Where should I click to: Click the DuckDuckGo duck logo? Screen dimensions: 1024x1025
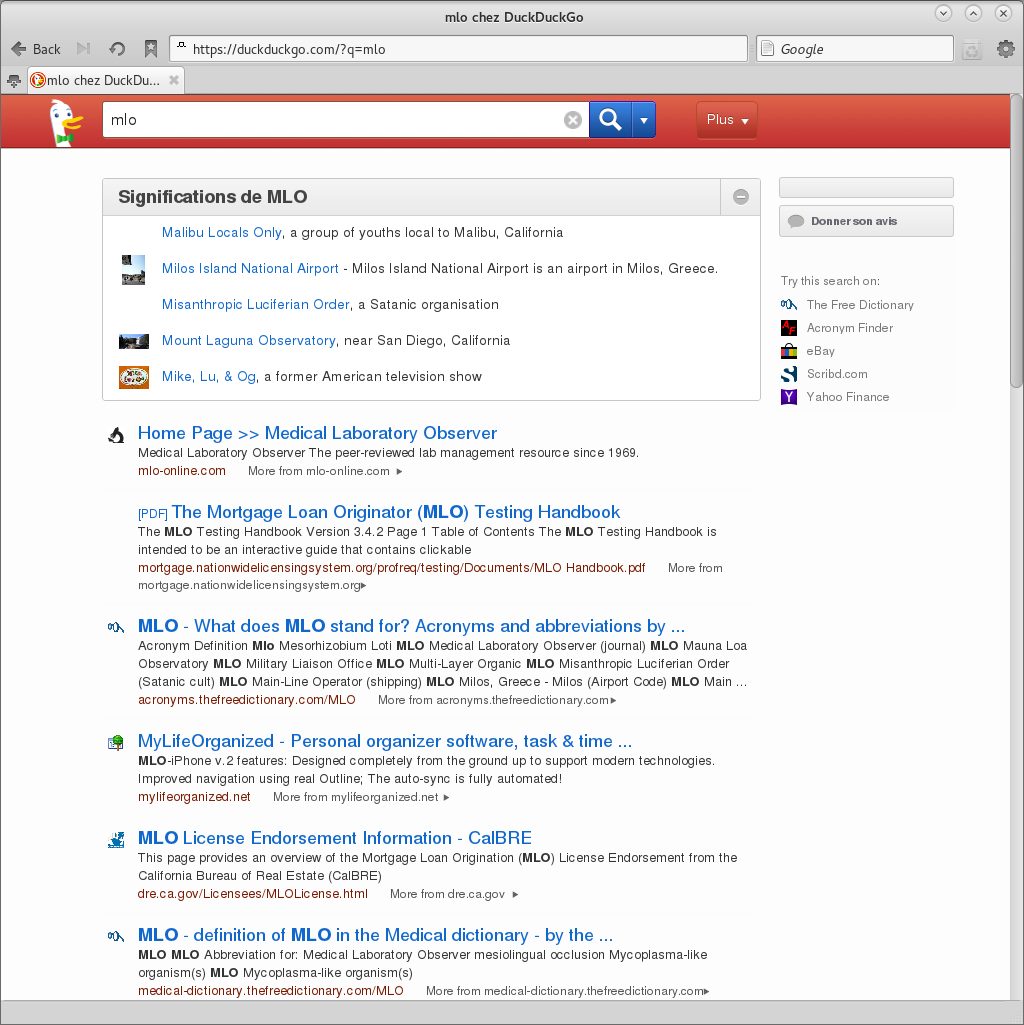point(65,122)
